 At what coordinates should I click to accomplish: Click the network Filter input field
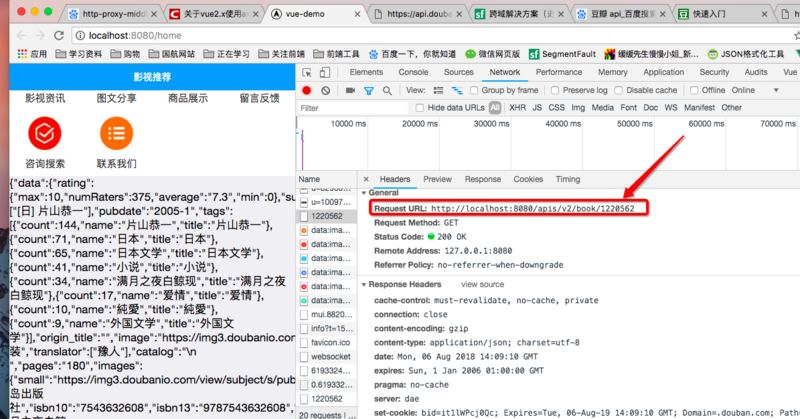(353, 108)
